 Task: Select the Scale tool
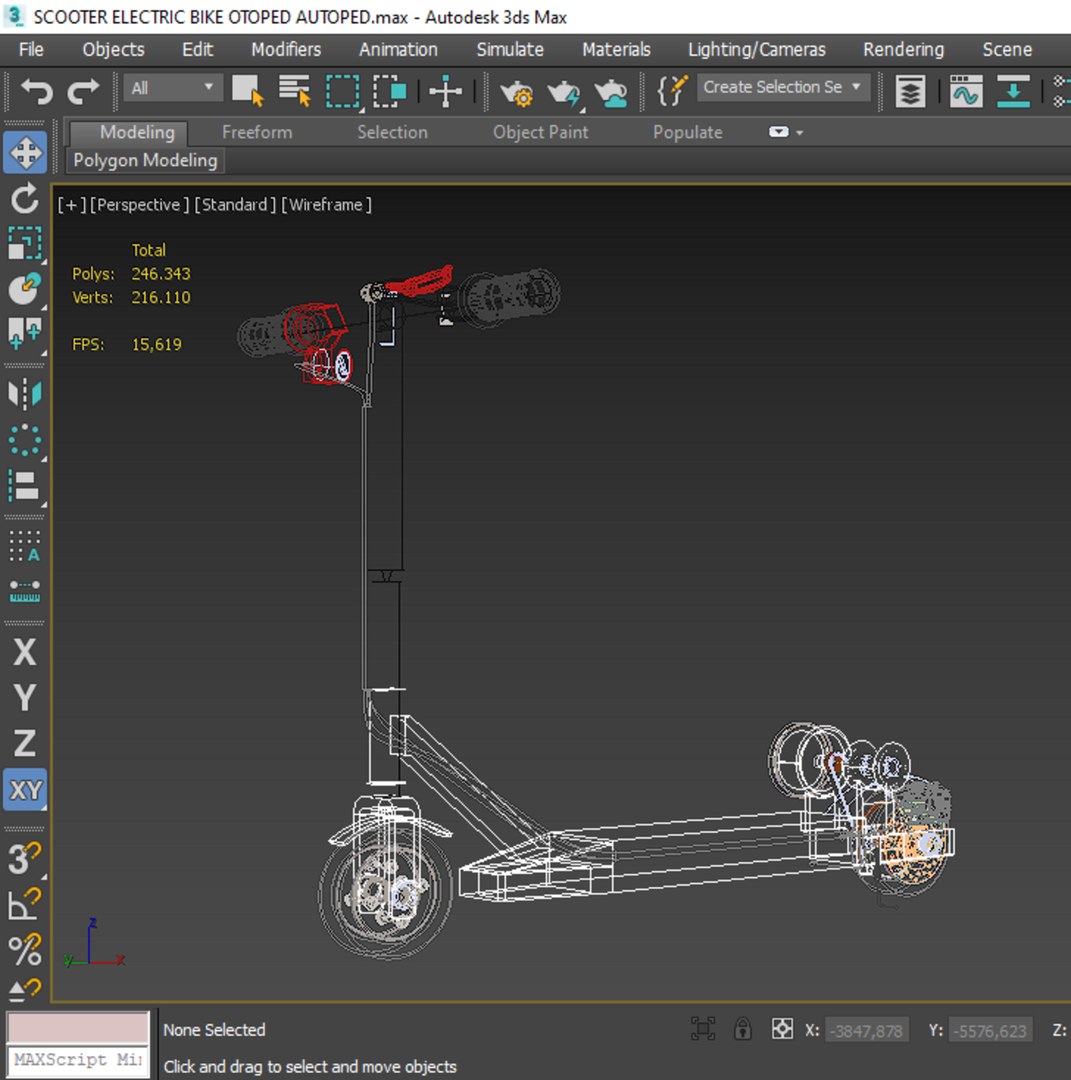tap(25, 243)
